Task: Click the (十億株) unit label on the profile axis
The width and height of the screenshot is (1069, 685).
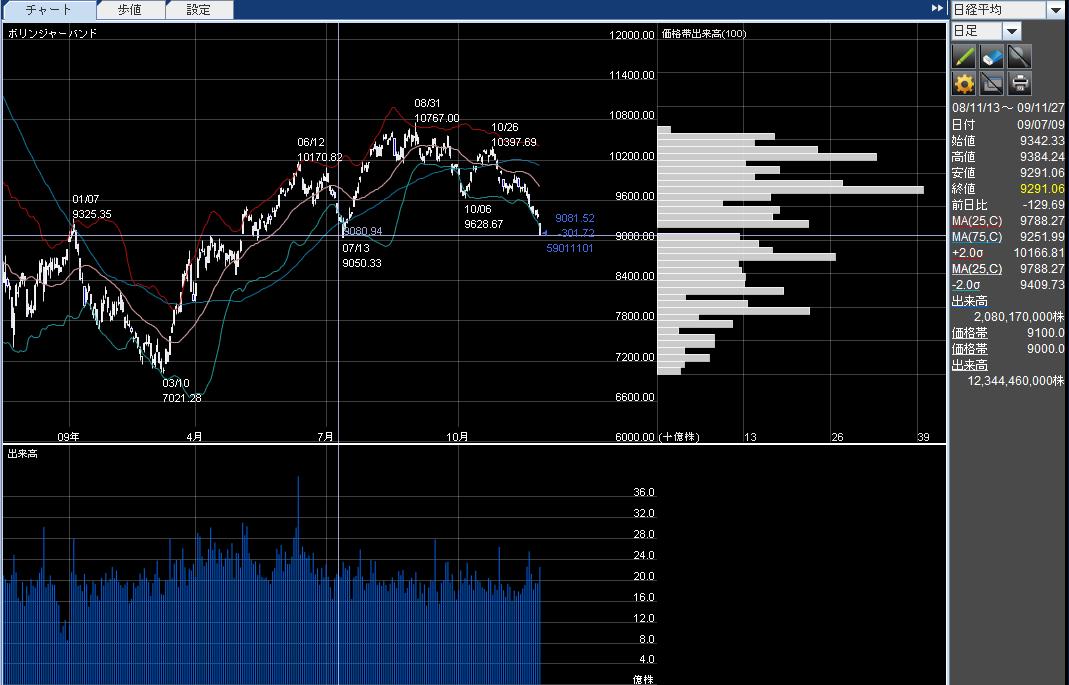Action: 679,437
